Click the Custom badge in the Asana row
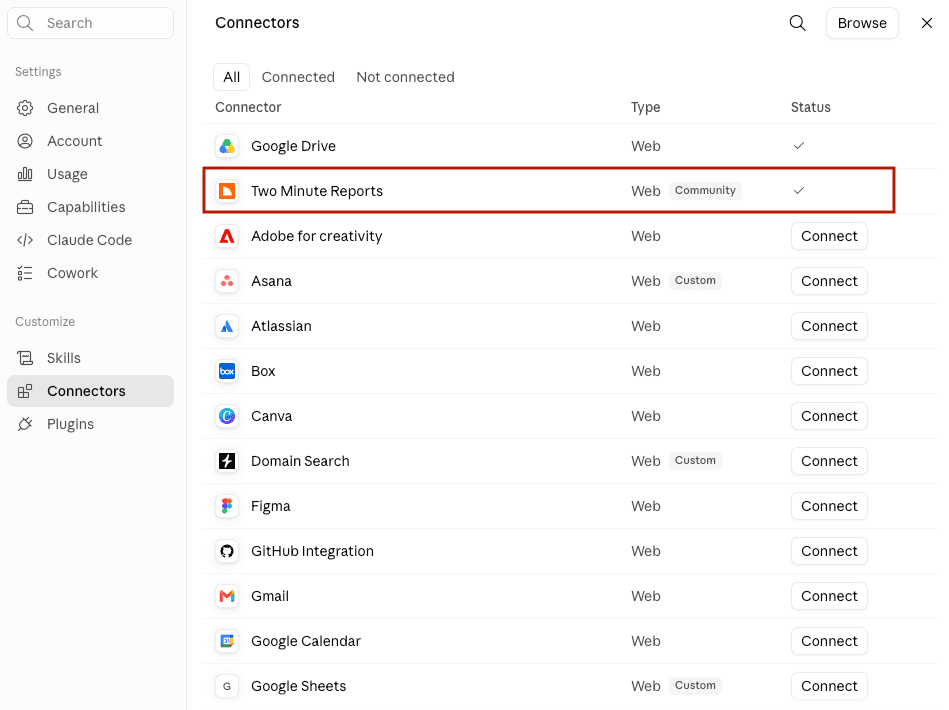Screen dimensions: 949x710 pyautogui.click(x=695, y=281)
